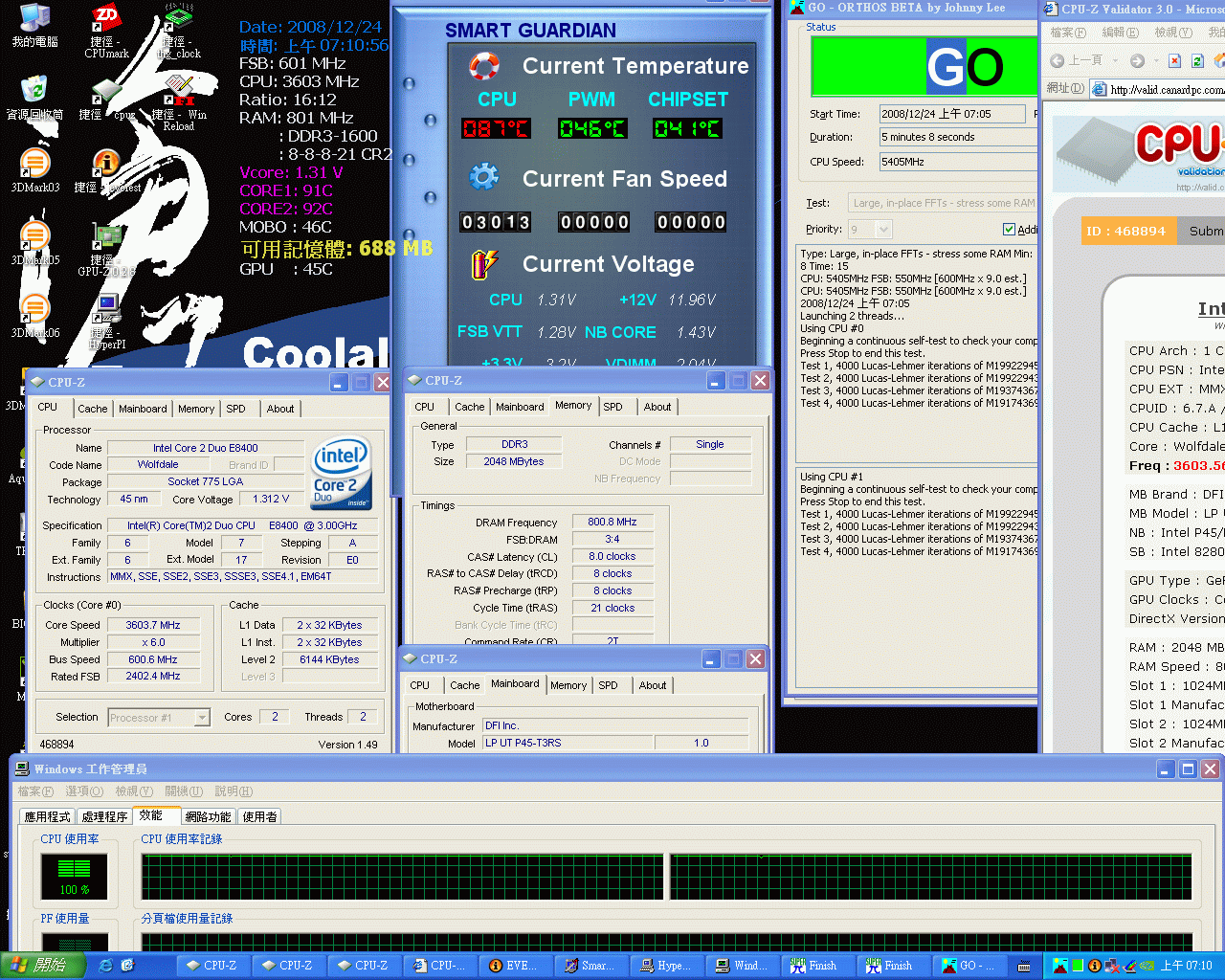Viewport: 1225px width, 980px height.
Task: Click the 800.8 MHz DRAM Frequency value
Action: tap(612, 522)
